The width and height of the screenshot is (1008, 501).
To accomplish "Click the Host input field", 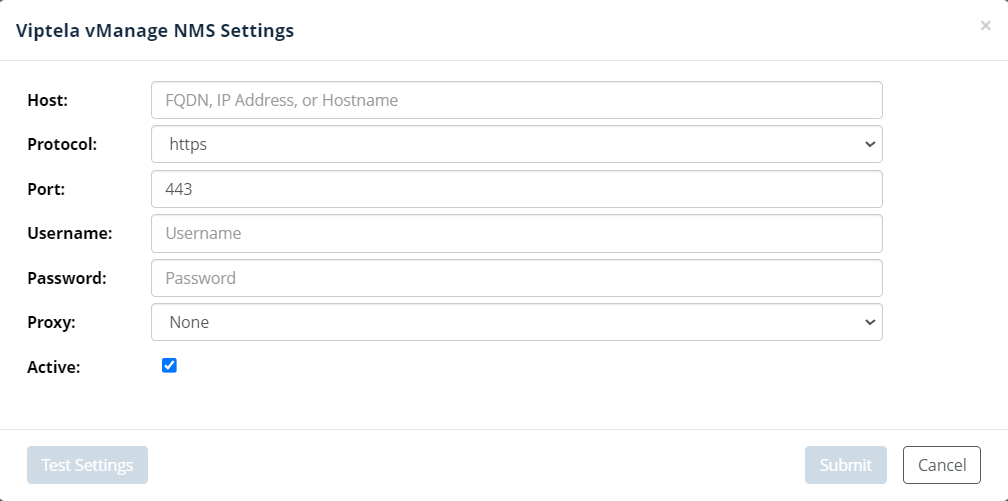I will (516, 100).
